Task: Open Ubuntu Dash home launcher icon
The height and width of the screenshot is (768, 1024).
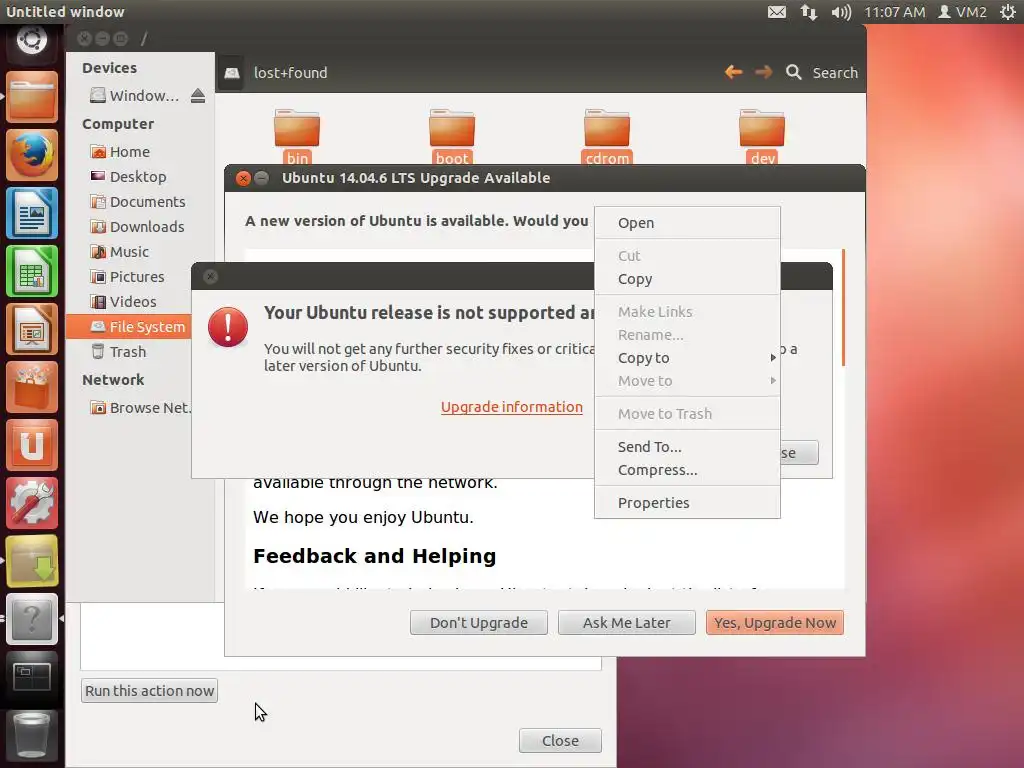Action: coord(31,40)
